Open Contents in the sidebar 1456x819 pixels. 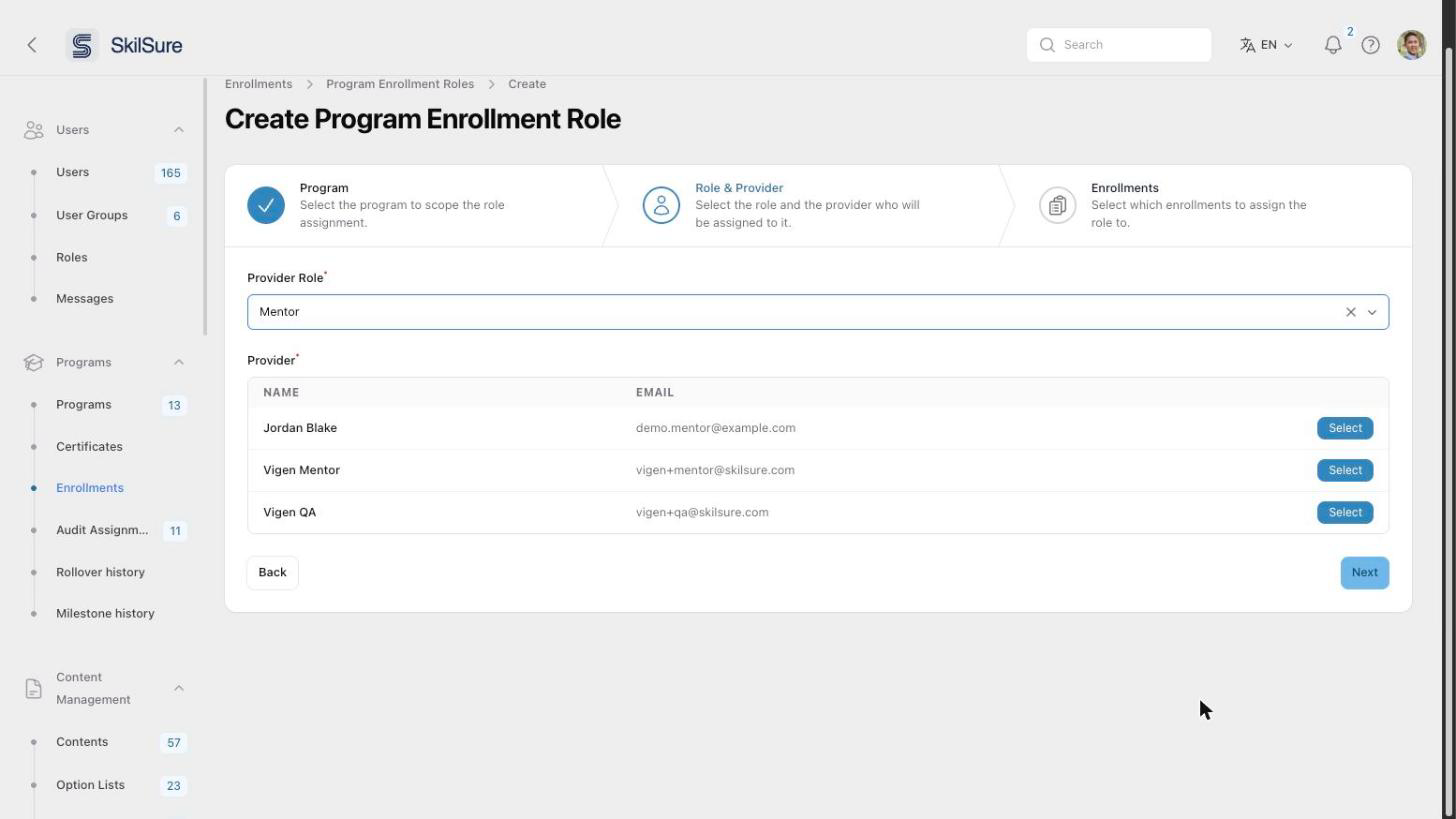coord(82,742)
